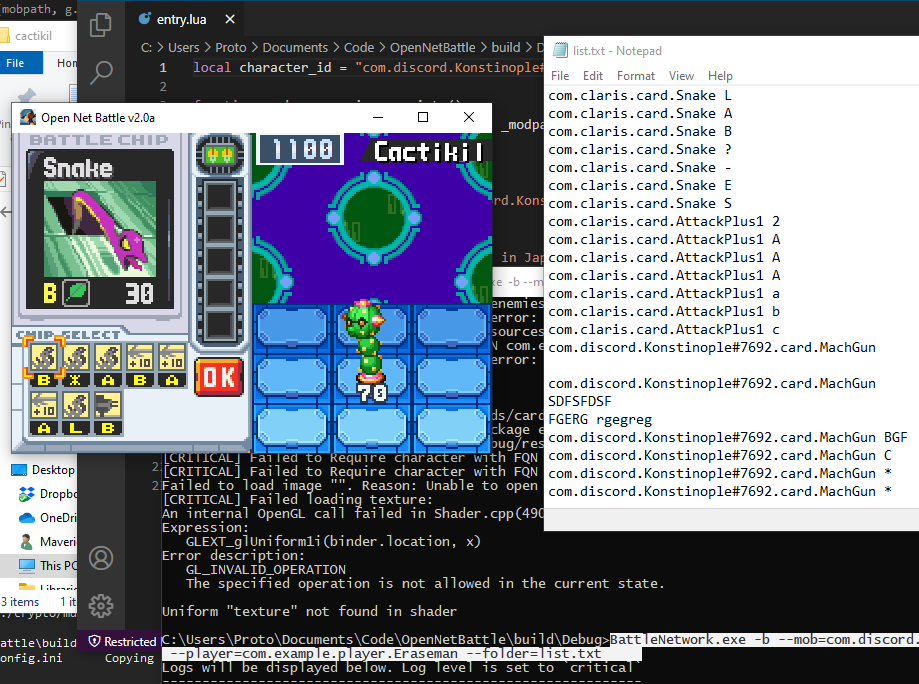Click the Open Net Battle window title icon

[x=28, y=117]
